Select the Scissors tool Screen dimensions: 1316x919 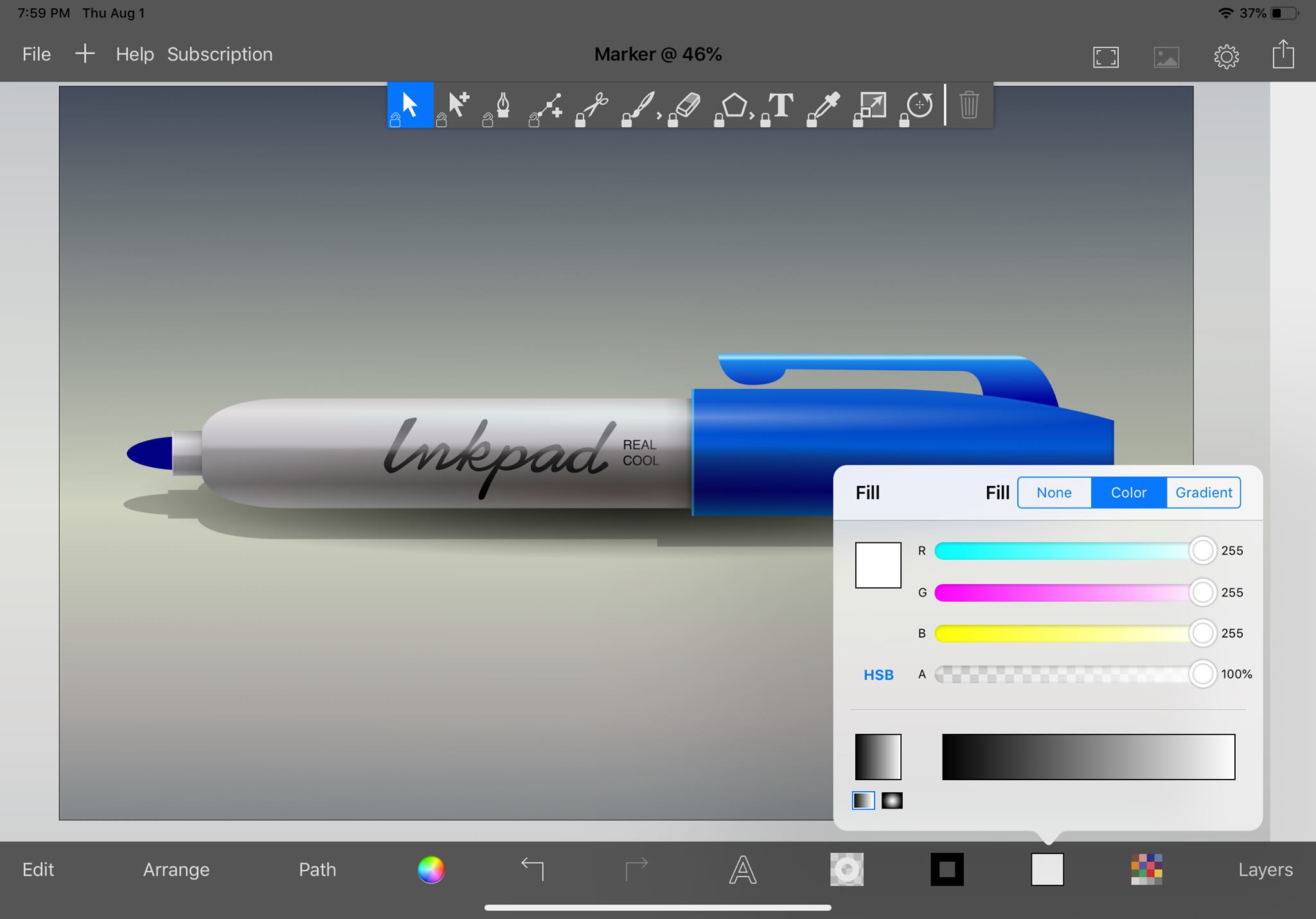[594, 105]
